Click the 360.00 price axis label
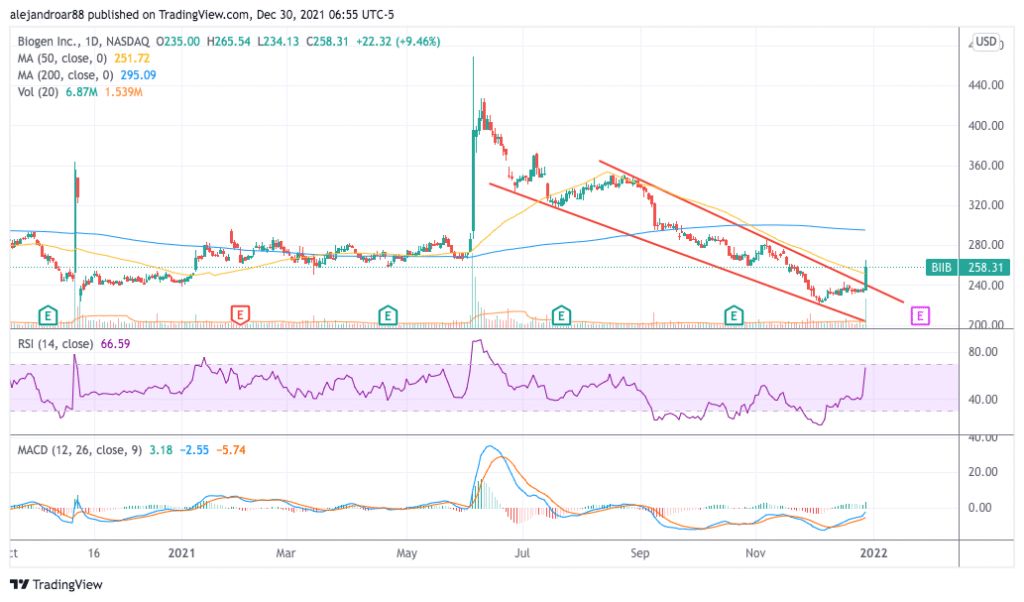The image size is (1024, 602). 986,165
